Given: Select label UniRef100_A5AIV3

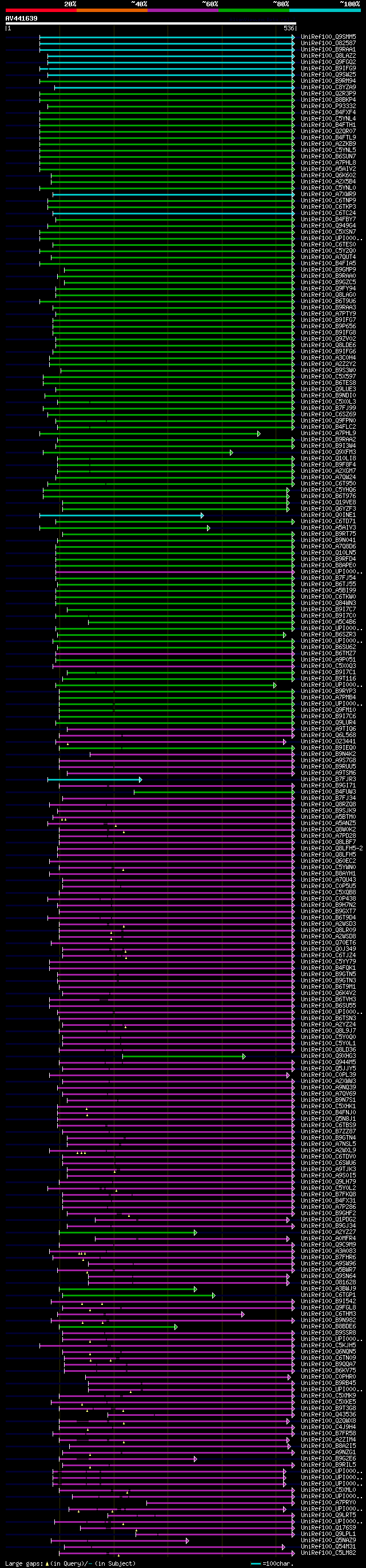Looking at the screenshot, I should tap(328, 528).
